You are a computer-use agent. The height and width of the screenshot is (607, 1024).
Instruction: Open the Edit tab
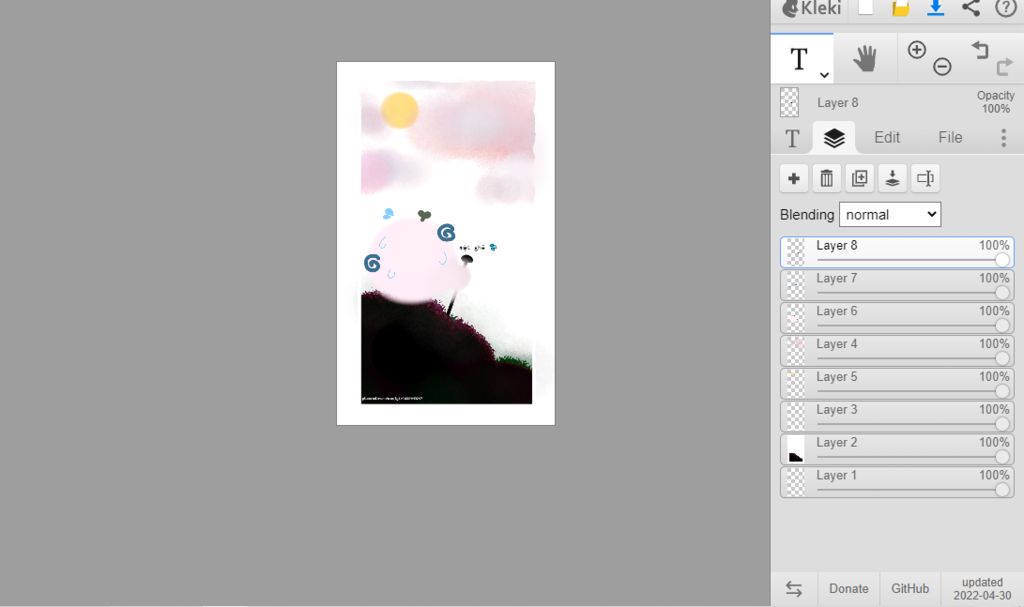tap(887, 137)
